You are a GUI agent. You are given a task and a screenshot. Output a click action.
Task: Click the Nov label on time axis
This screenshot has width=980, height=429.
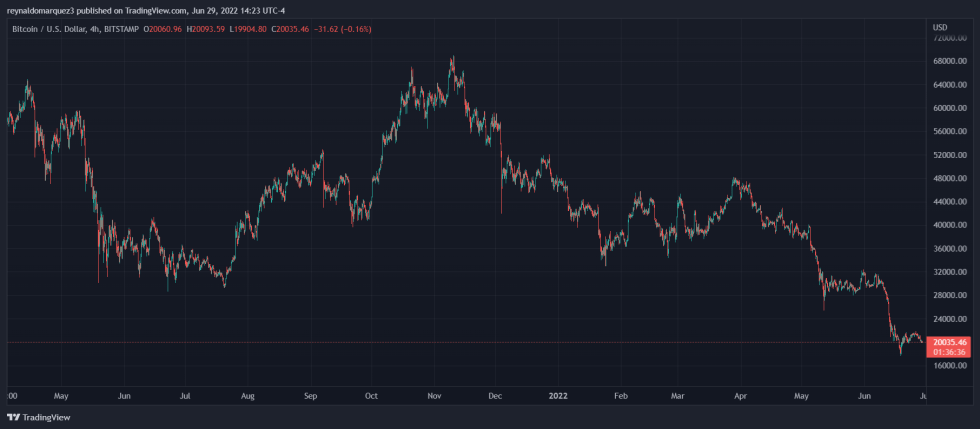coord(434,396)
